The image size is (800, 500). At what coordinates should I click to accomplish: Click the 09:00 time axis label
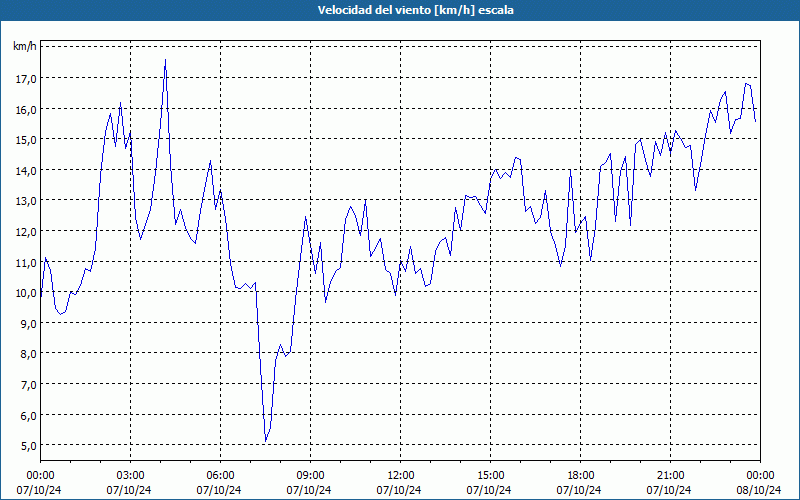click(x=310, y=476)
